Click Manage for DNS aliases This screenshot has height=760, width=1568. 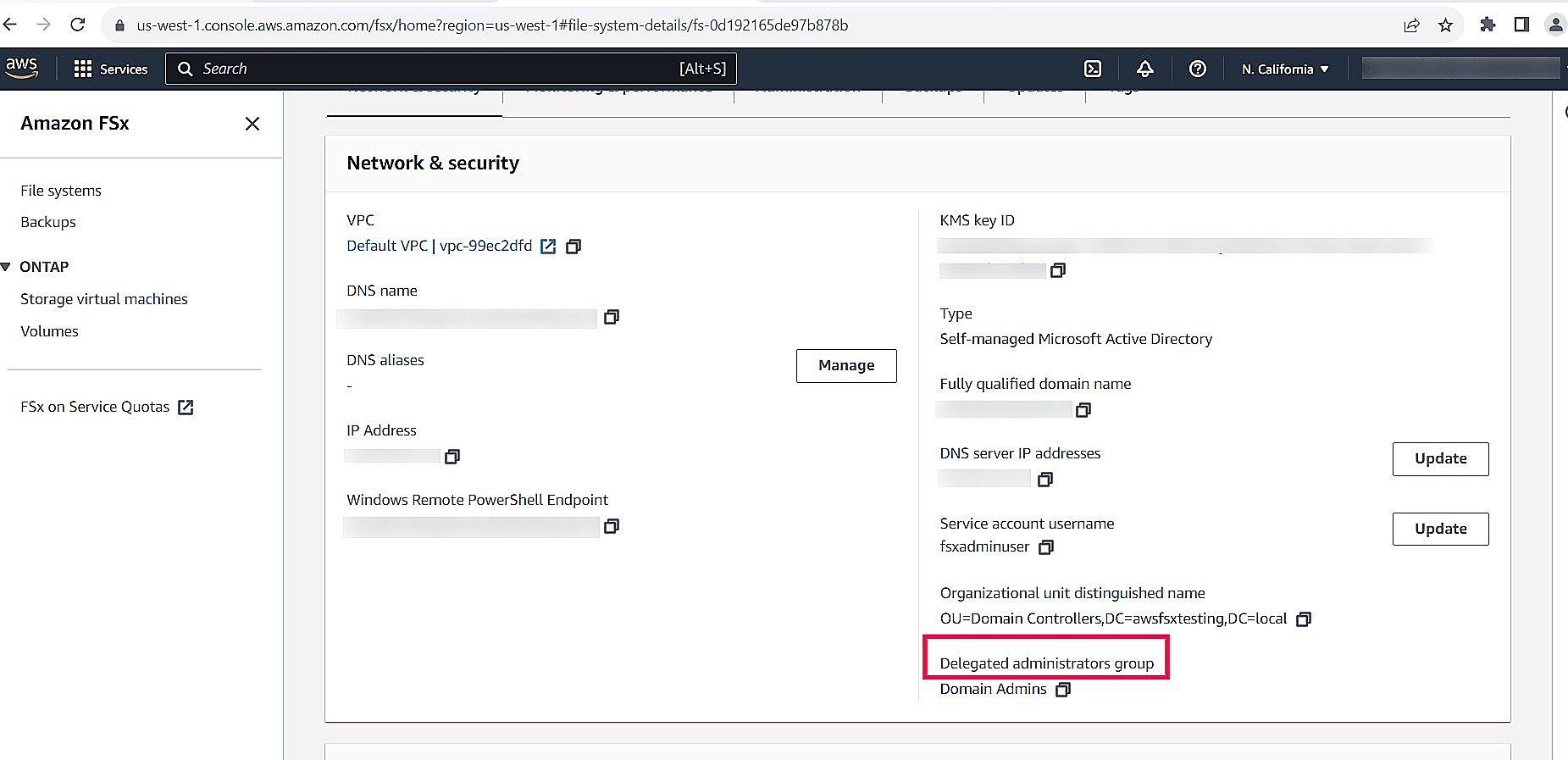click(846, 365)
